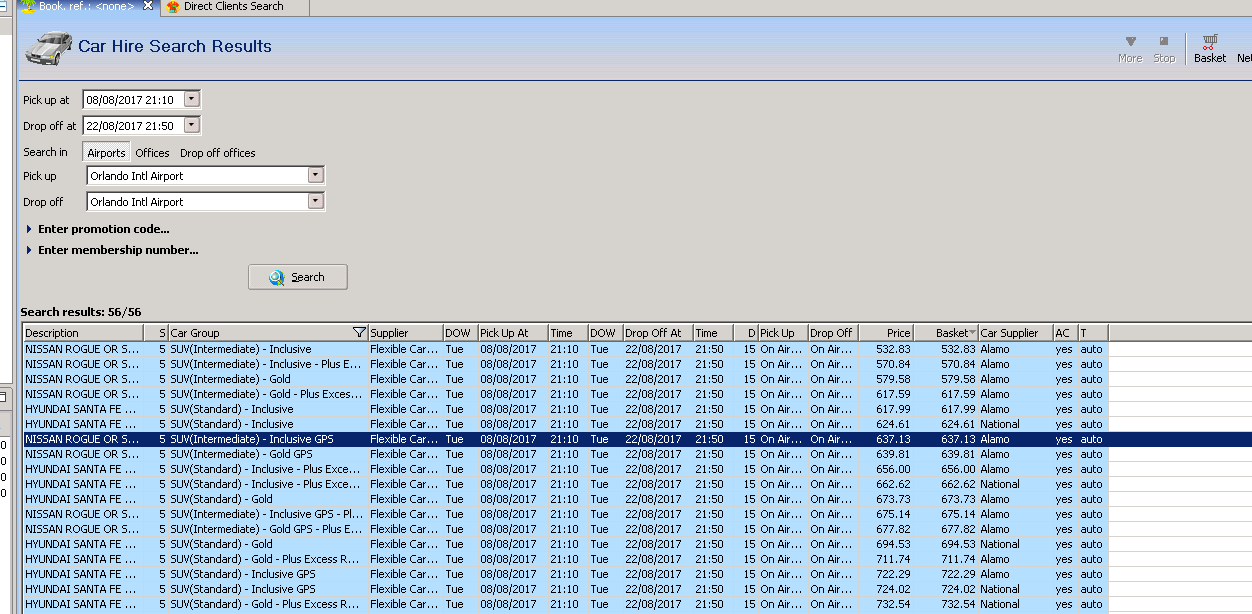
Task: Toggle Basket column sort arrow
Action: point(973,333)
